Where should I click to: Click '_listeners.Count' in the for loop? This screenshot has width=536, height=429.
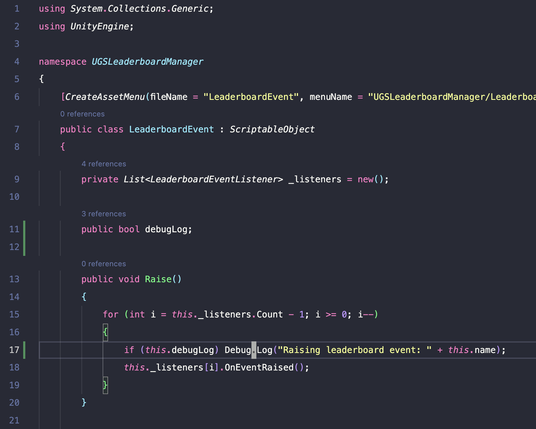(241, 314)
